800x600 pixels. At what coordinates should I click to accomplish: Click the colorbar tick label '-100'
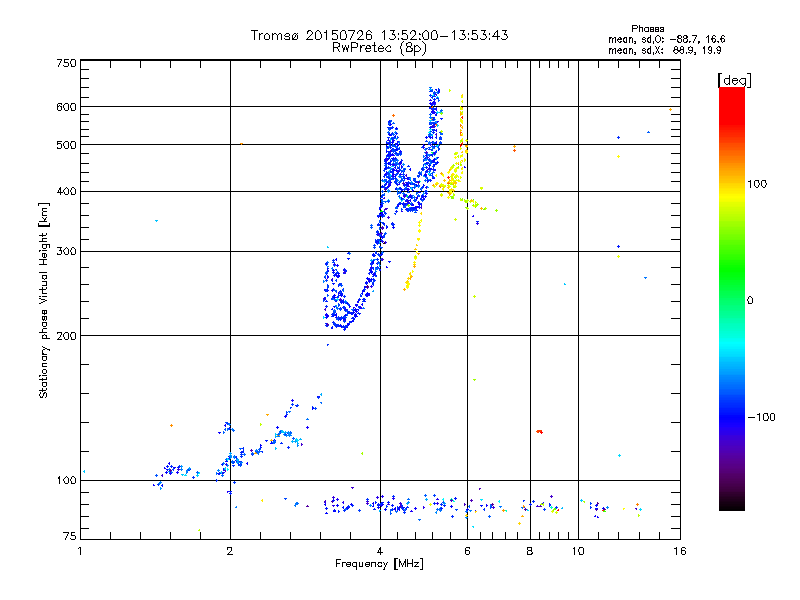761,417
